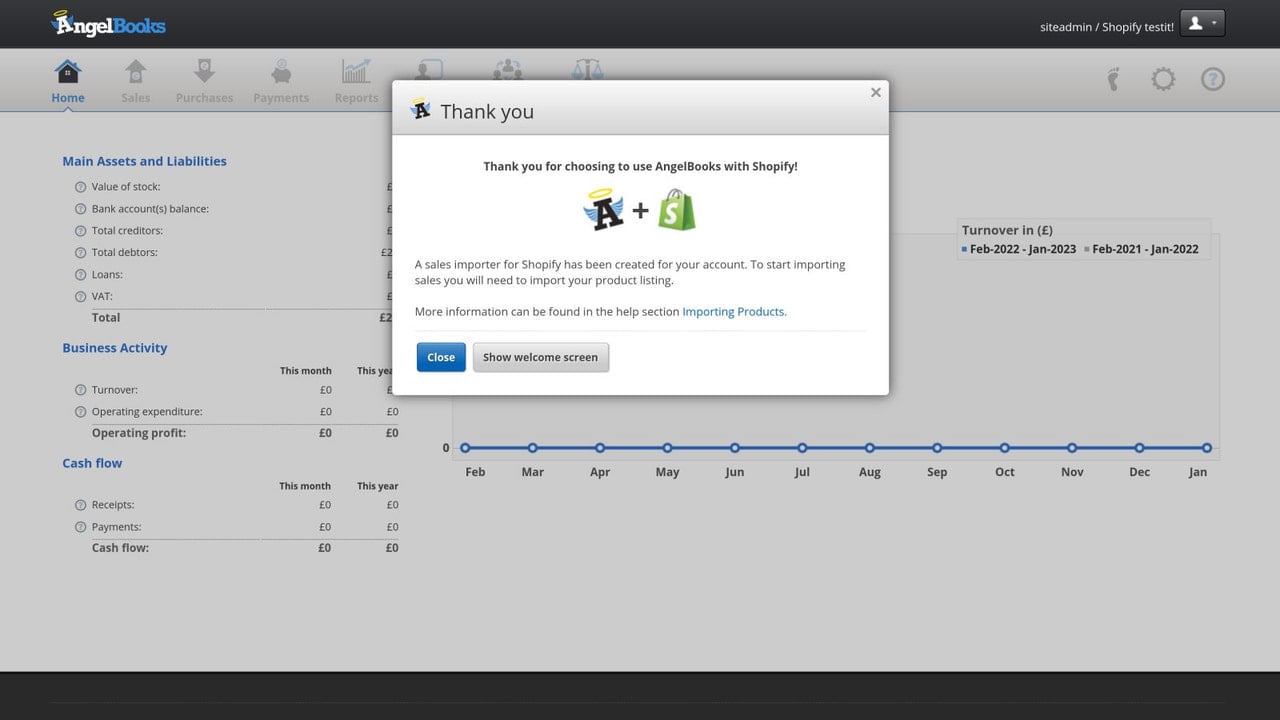Click the footprint trail icon

(x=1114, y=79)
